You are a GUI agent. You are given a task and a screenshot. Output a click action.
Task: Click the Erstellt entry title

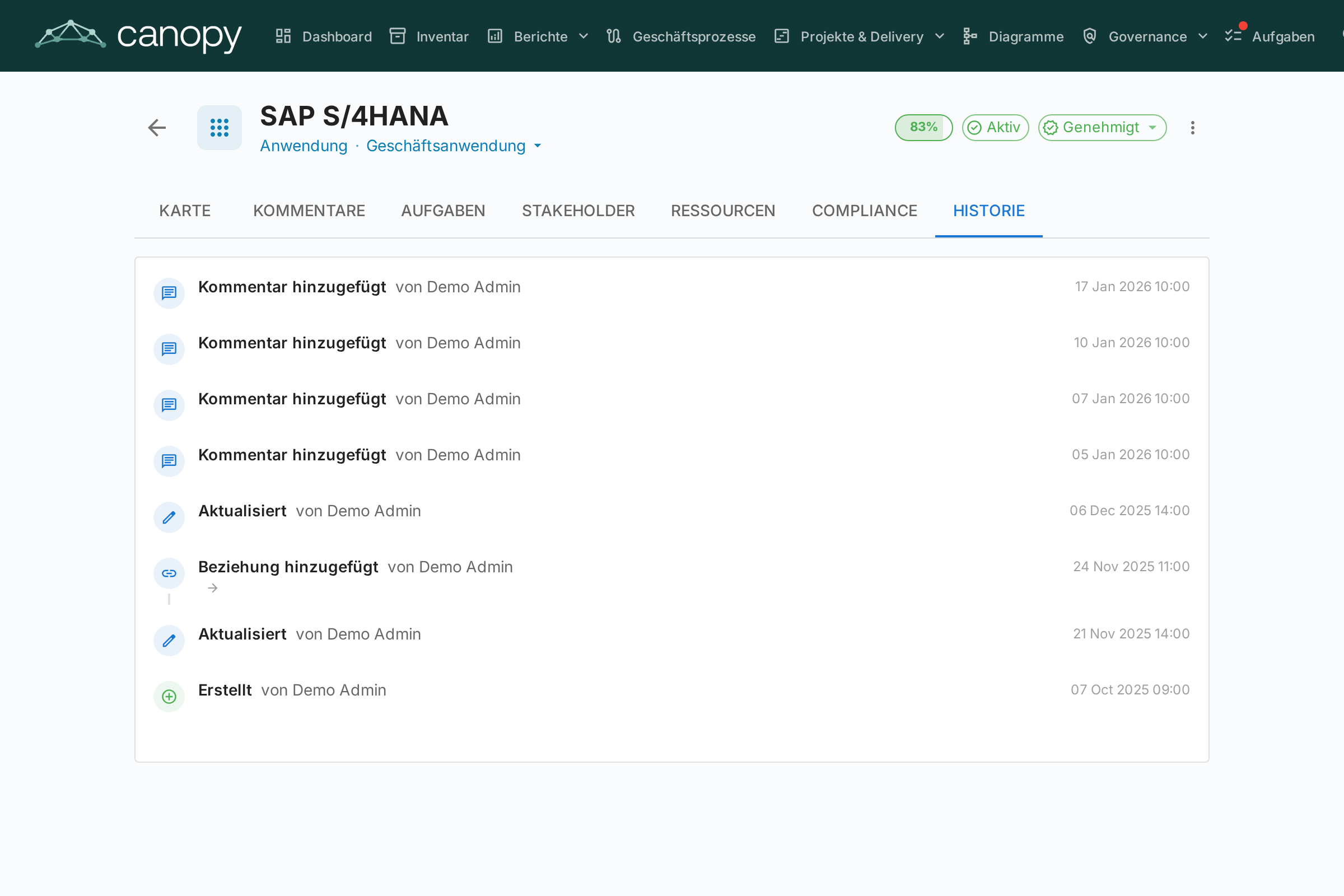point(225,690)
